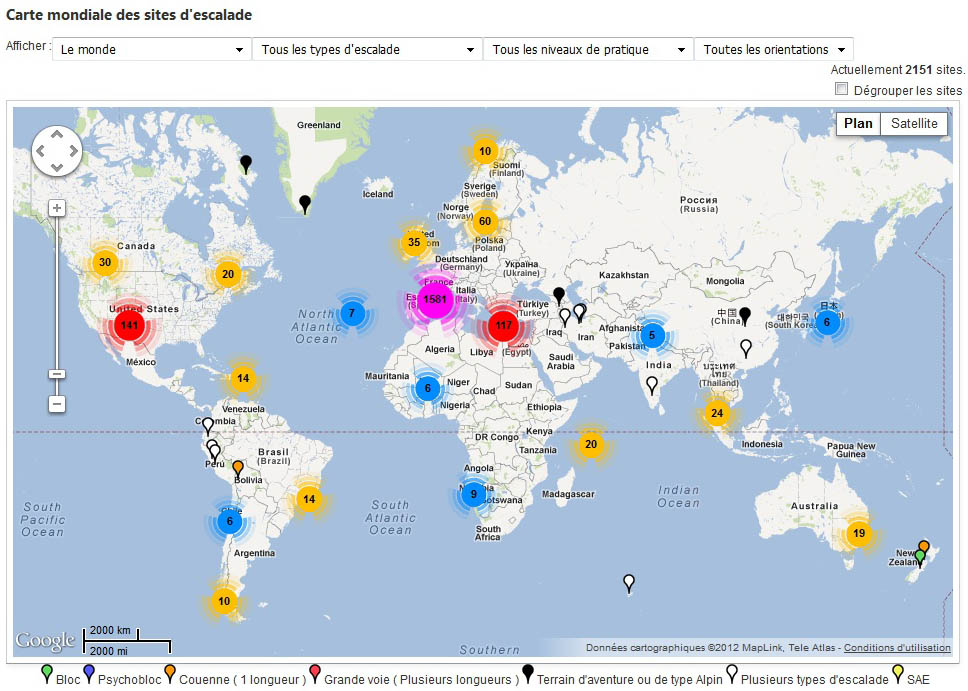
Task: Open the orange 14 cluster on Brazil coast
Action: pyautogui.click(x=309, y=499)
